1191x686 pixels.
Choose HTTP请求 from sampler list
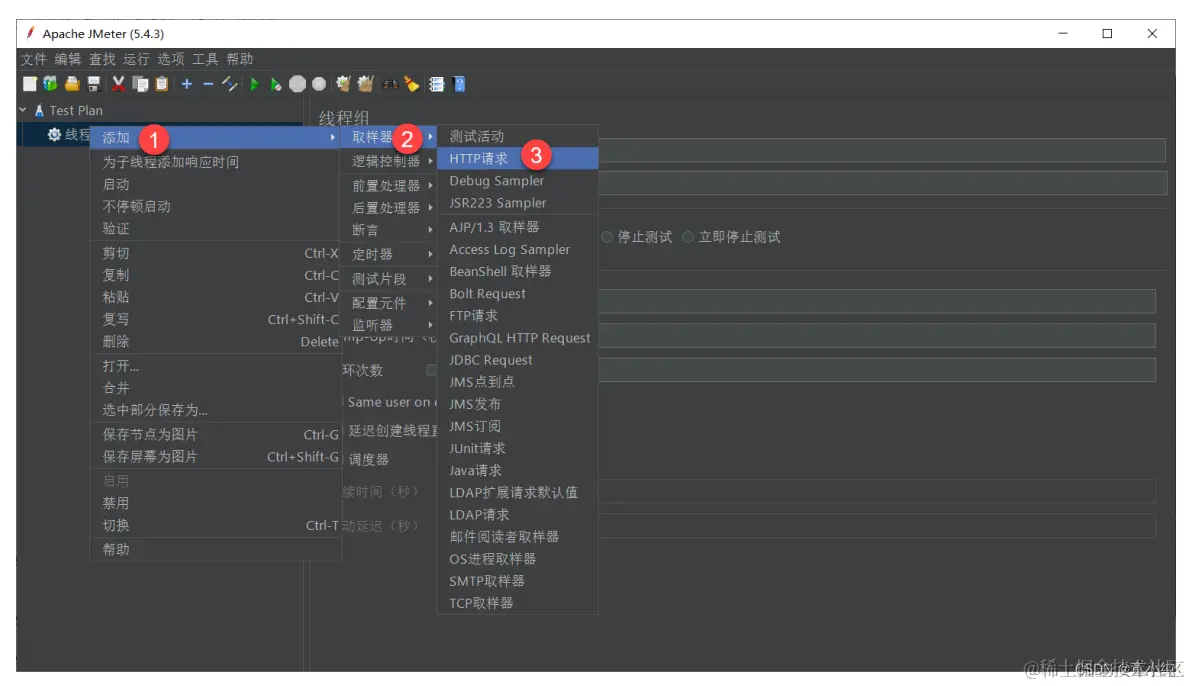[x=517, y=158]
